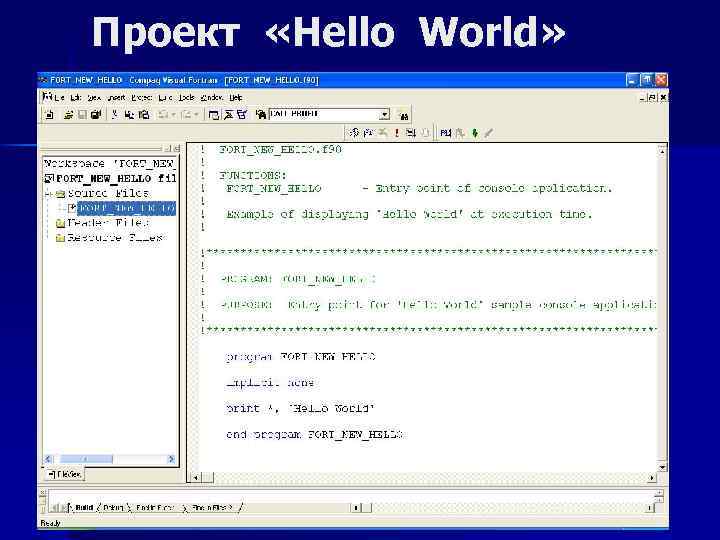Switch to Find in Files 2 tab
Image resolution: width=720 pixels, height=540 pixels.
(212, 507)
